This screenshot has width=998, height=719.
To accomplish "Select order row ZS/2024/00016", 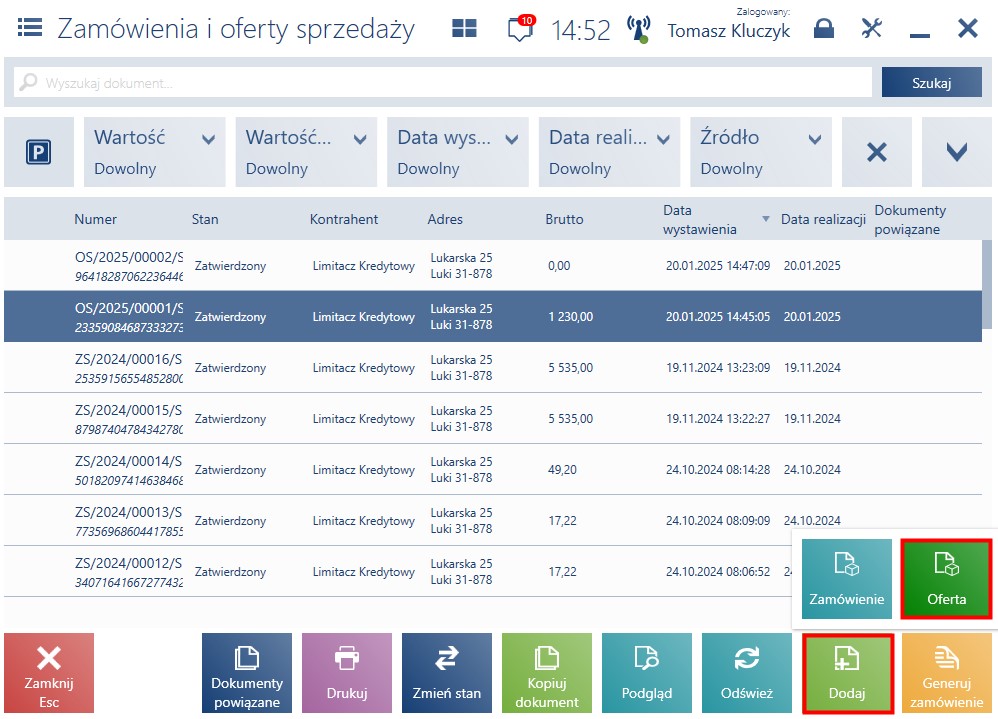I will click(x=493, y=367).
